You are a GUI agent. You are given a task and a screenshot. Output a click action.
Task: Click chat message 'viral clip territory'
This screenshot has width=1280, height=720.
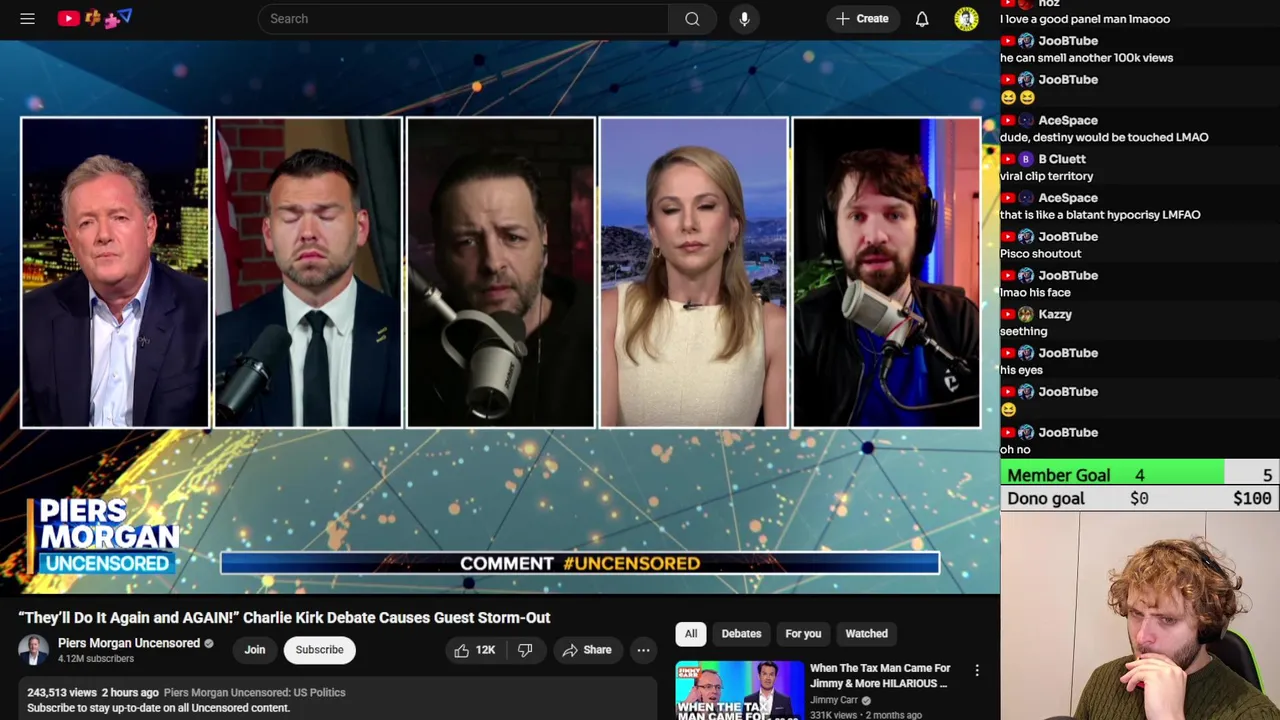(1046, 176)
